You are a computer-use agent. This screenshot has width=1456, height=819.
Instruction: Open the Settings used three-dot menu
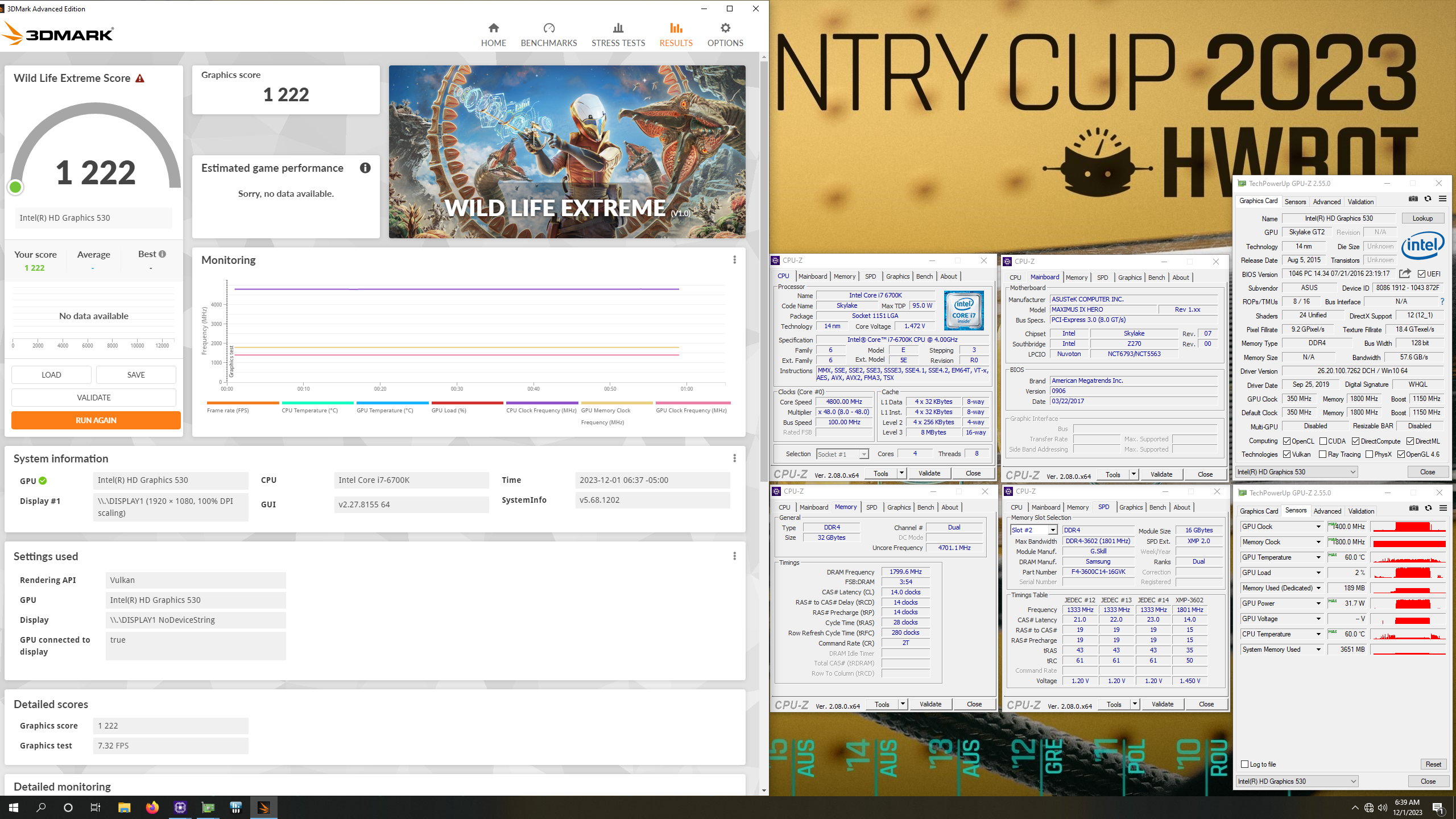click(734, 556)
